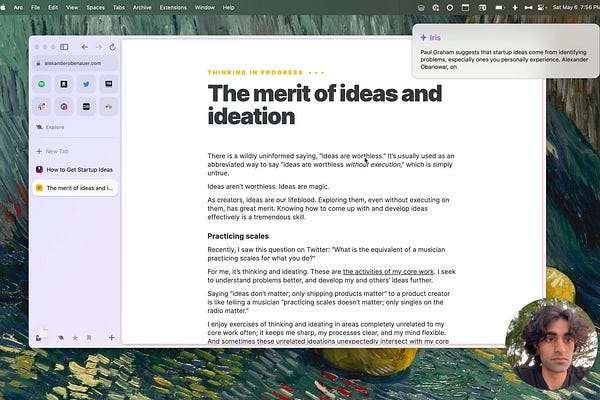This screenshot has width=600, height=400.
Task: Click the THINKING IN PROGRESS header label
Action: [x=255, y=72]
